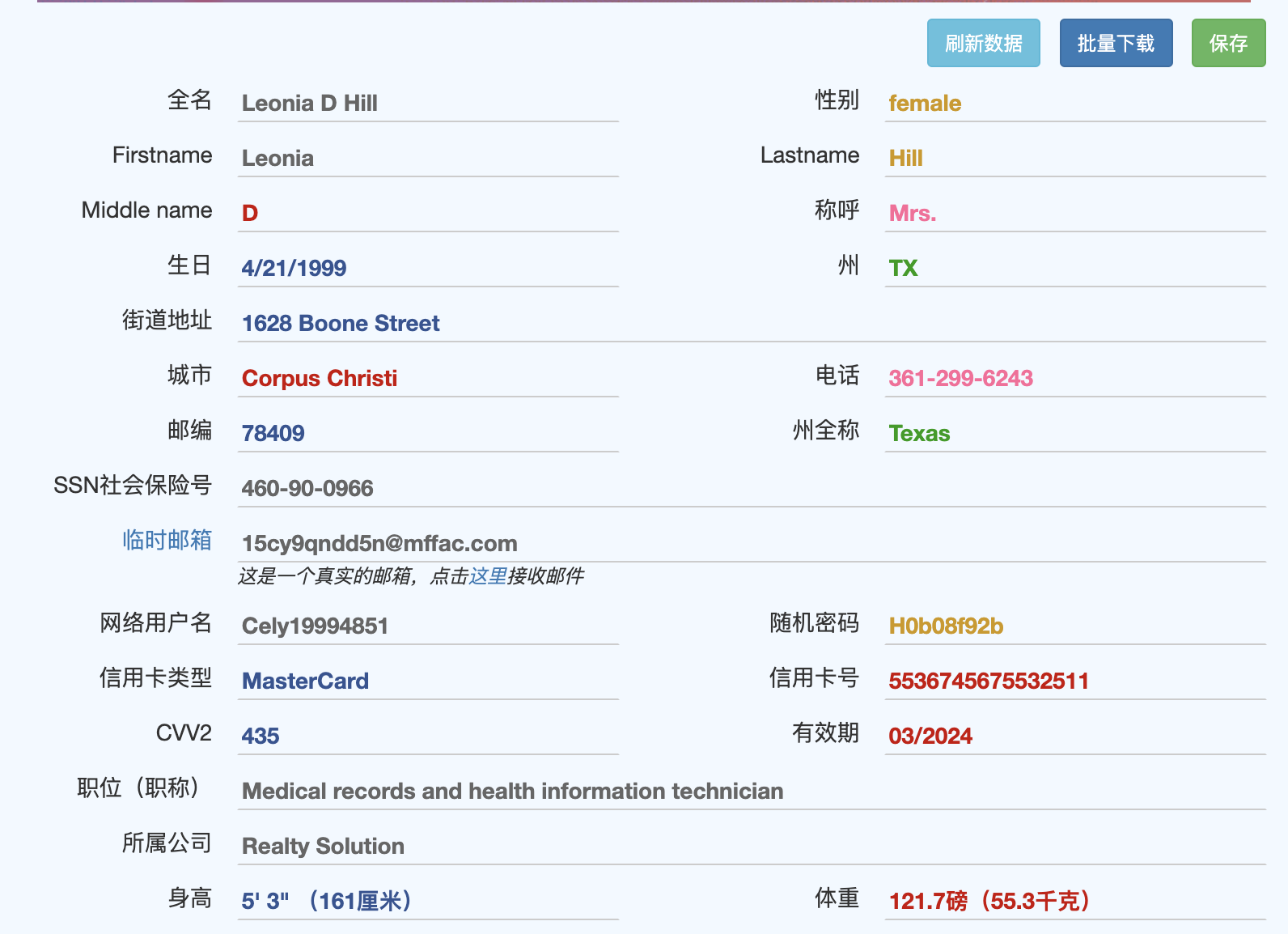Click the phone field 361-299-6243
Image resolution: width=1288 pixels, height=934 pixels.
tap(1075, 378)
